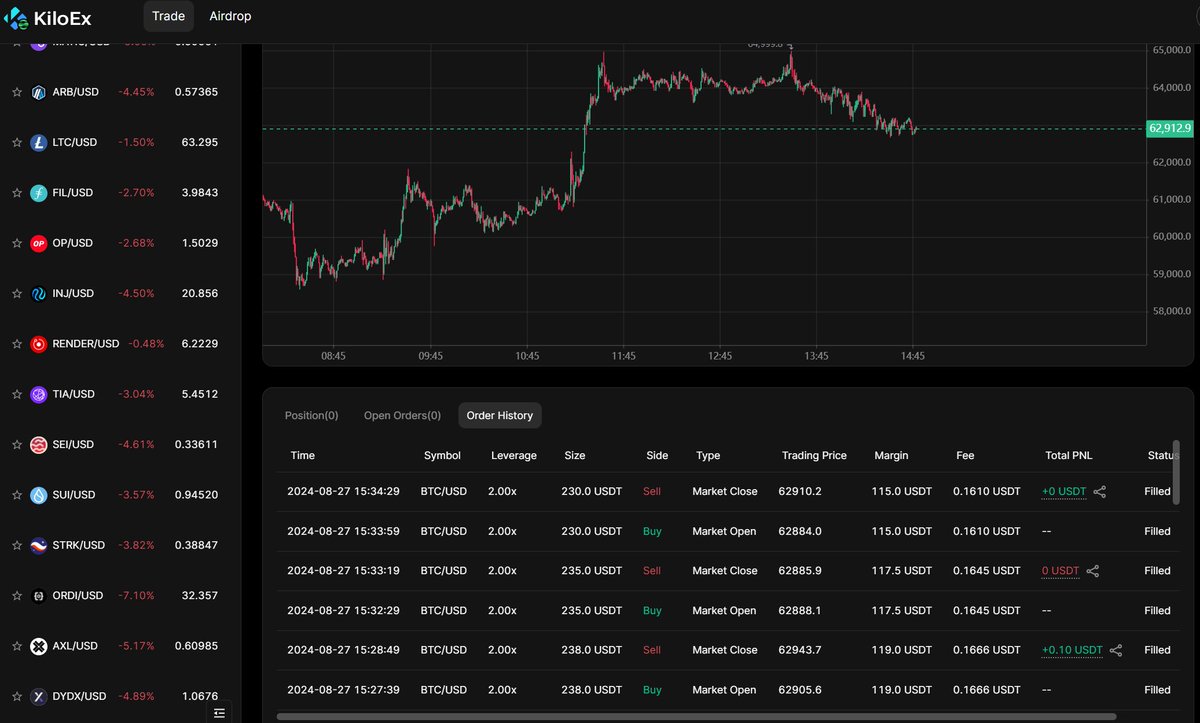Click the OP coin icon
Viewport: 1200px width, 723px height.
39,243
